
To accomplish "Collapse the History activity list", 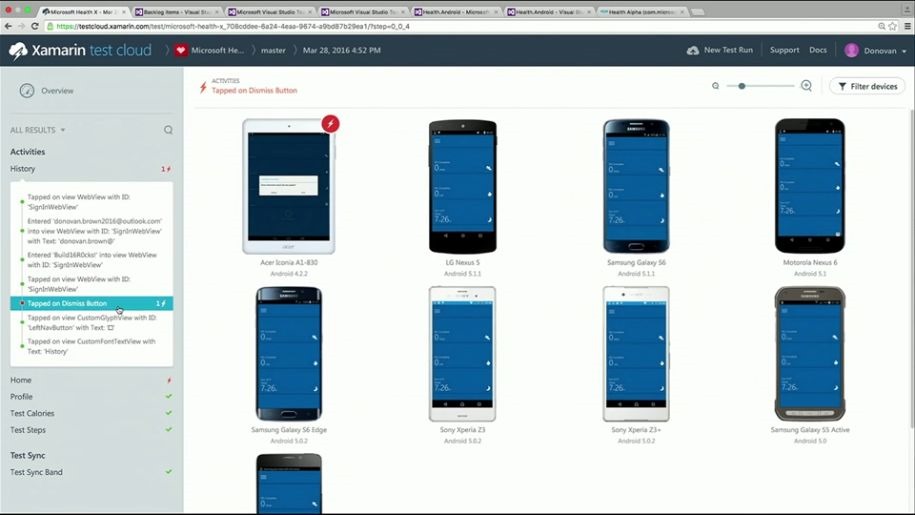I will (x=23, y=169).
